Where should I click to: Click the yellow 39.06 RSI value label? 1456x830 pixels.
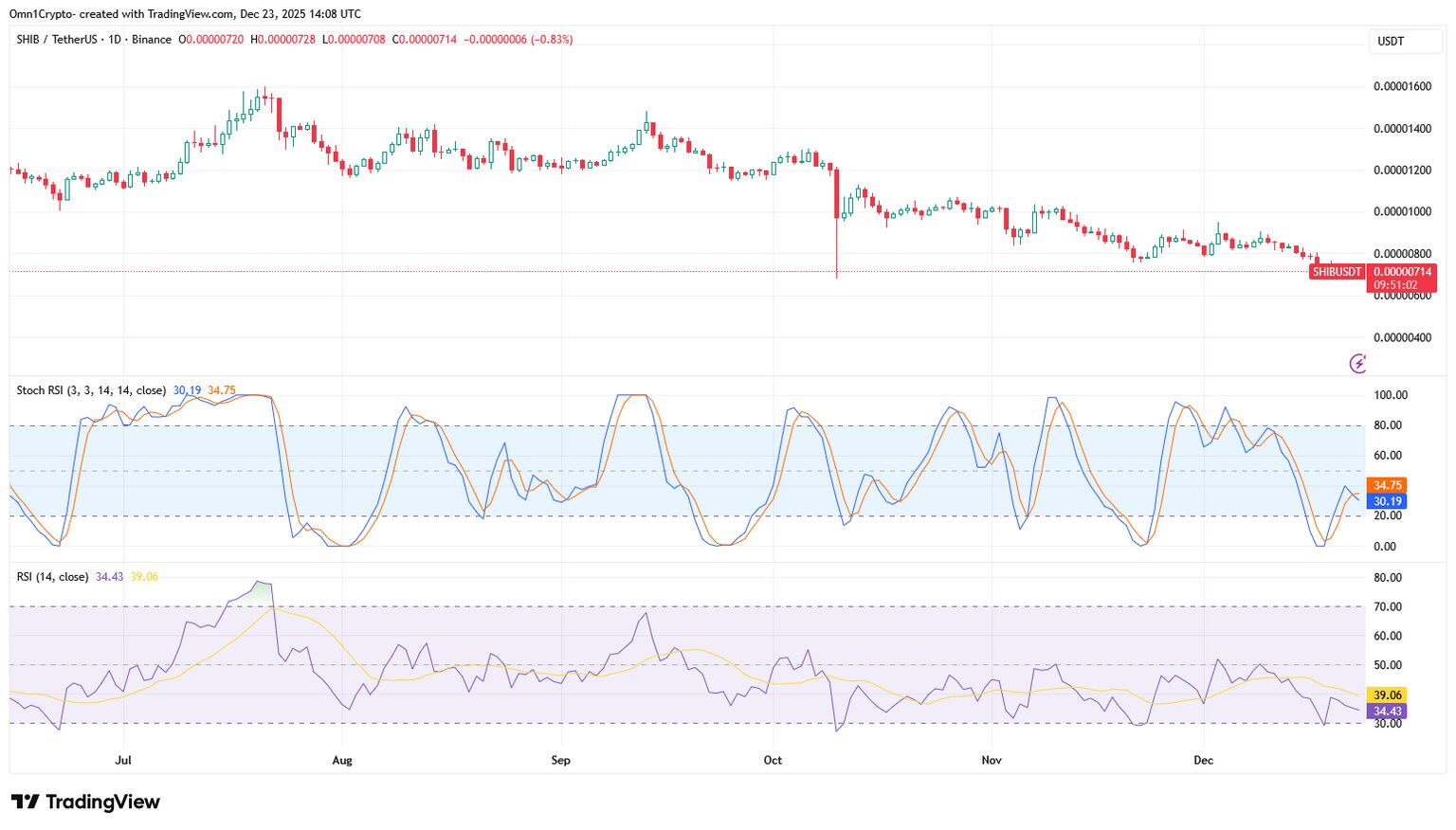pos(1388,695)
